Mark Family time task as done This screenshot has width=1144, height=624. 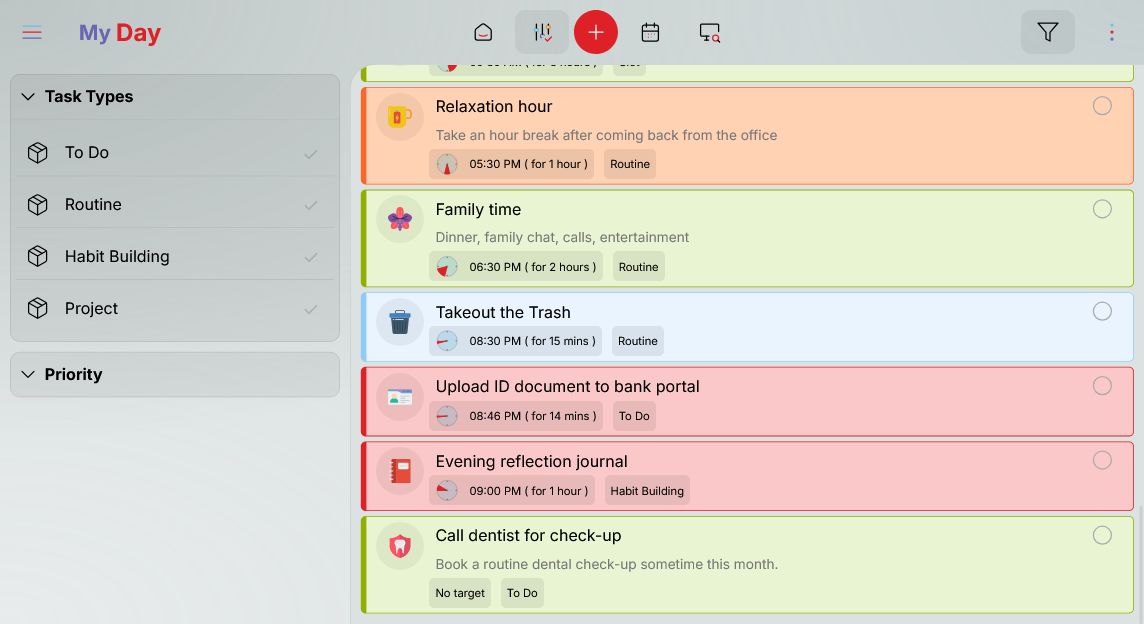click(x=1102, y=209)
